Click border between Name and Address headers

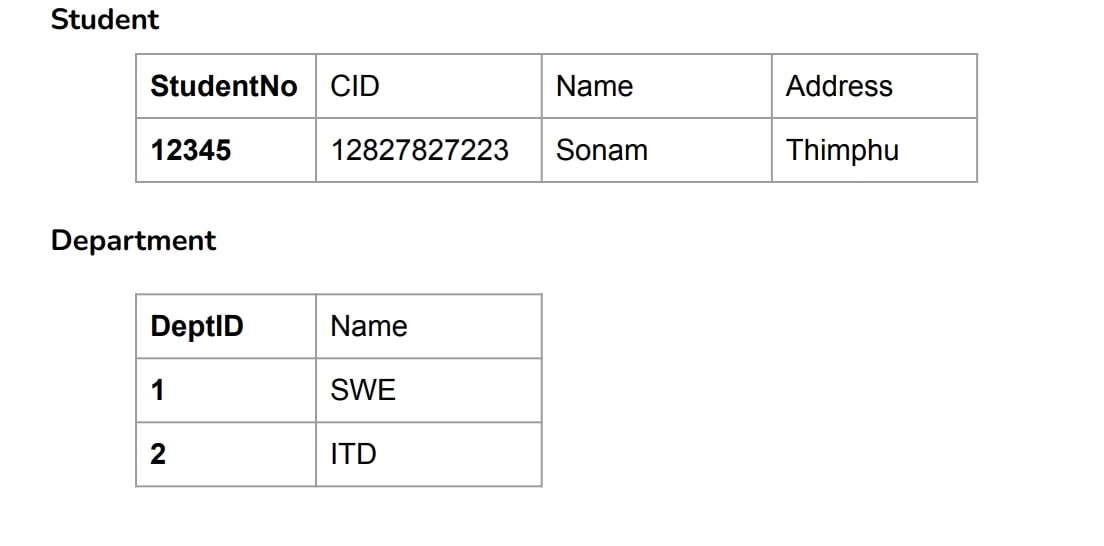[x=772, y=86]
